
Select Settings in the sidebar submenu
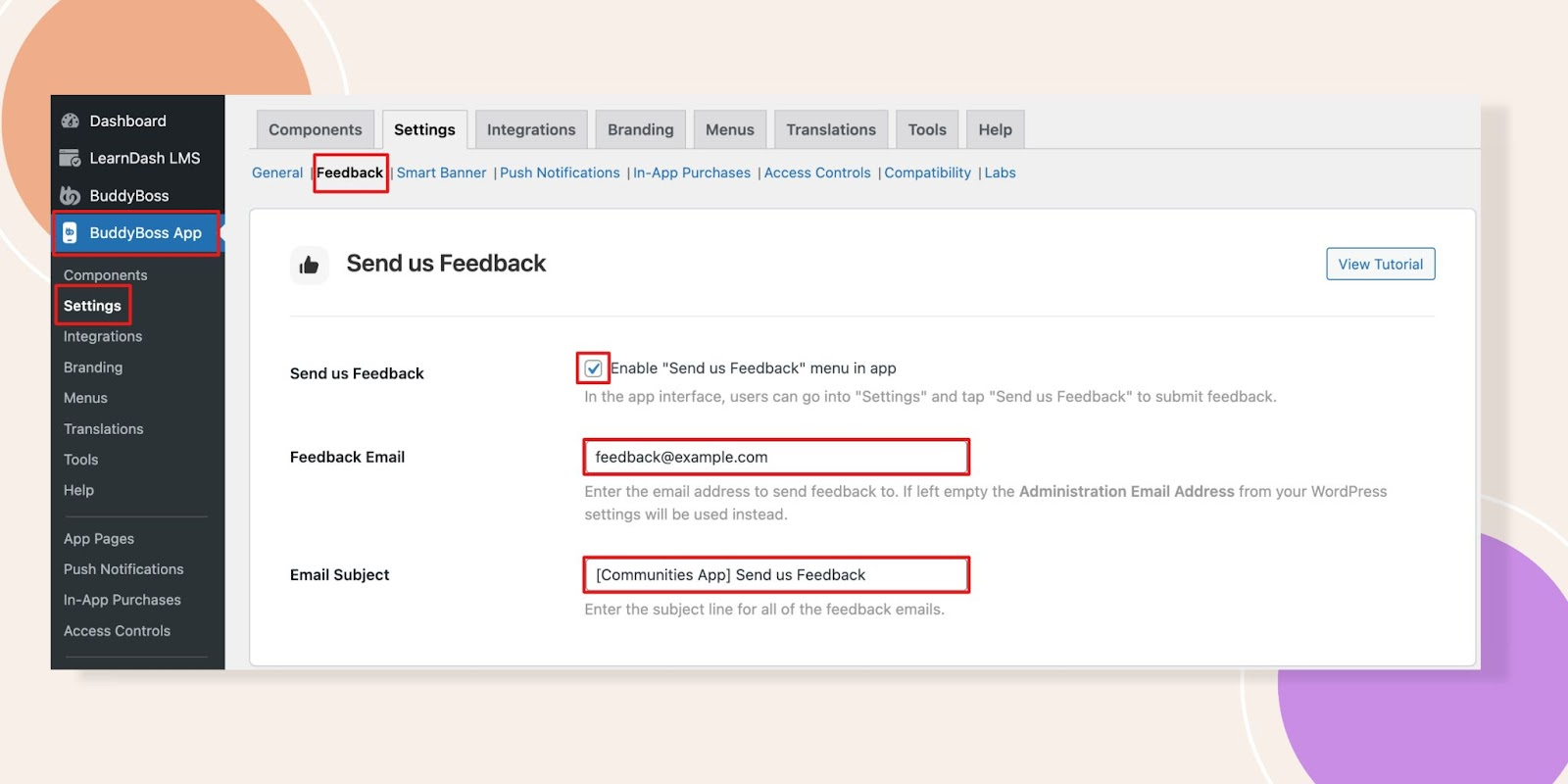tap(92, 306)
